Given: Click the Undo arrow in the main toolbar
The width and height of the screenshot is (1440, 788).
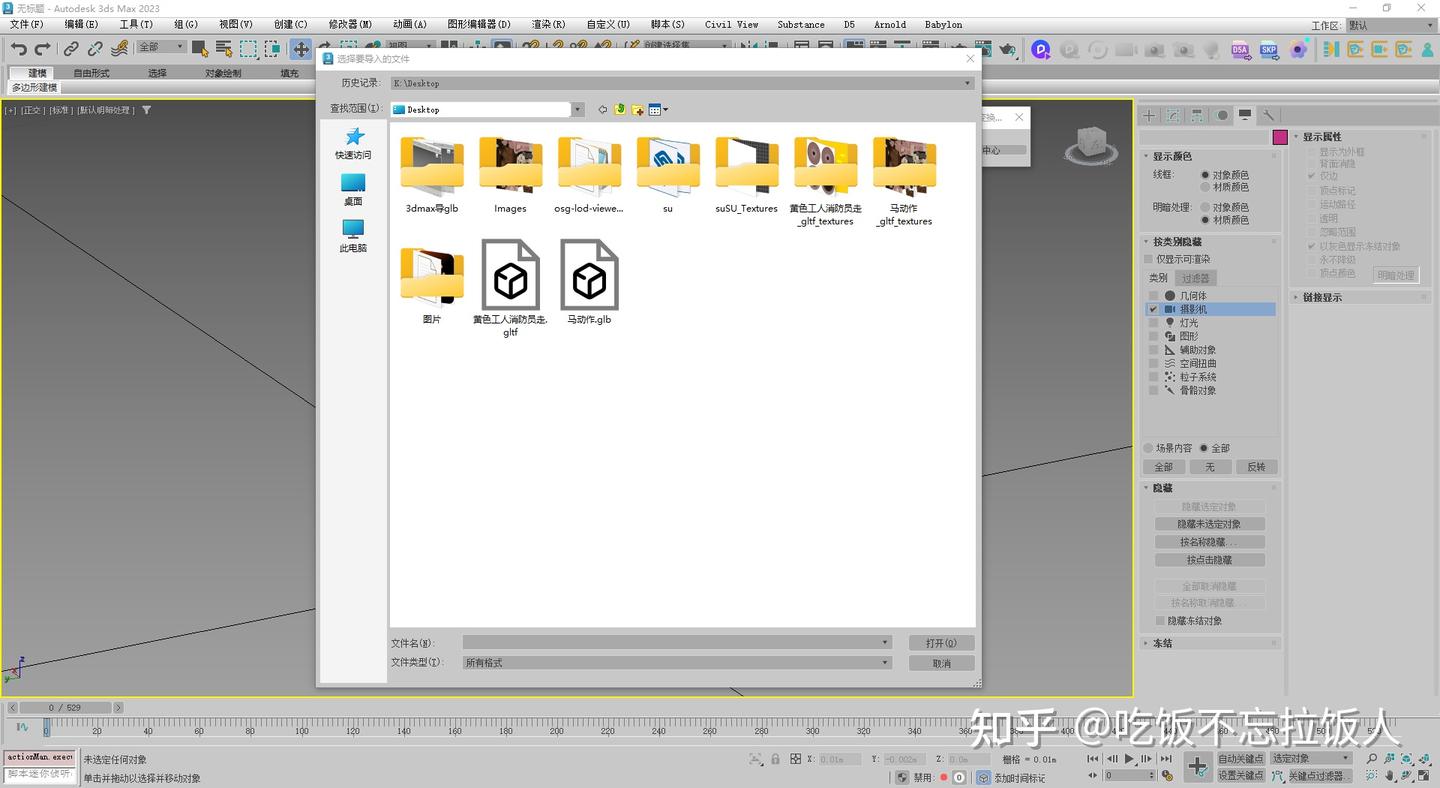Looking at the screenshot, I should point(19,48).
